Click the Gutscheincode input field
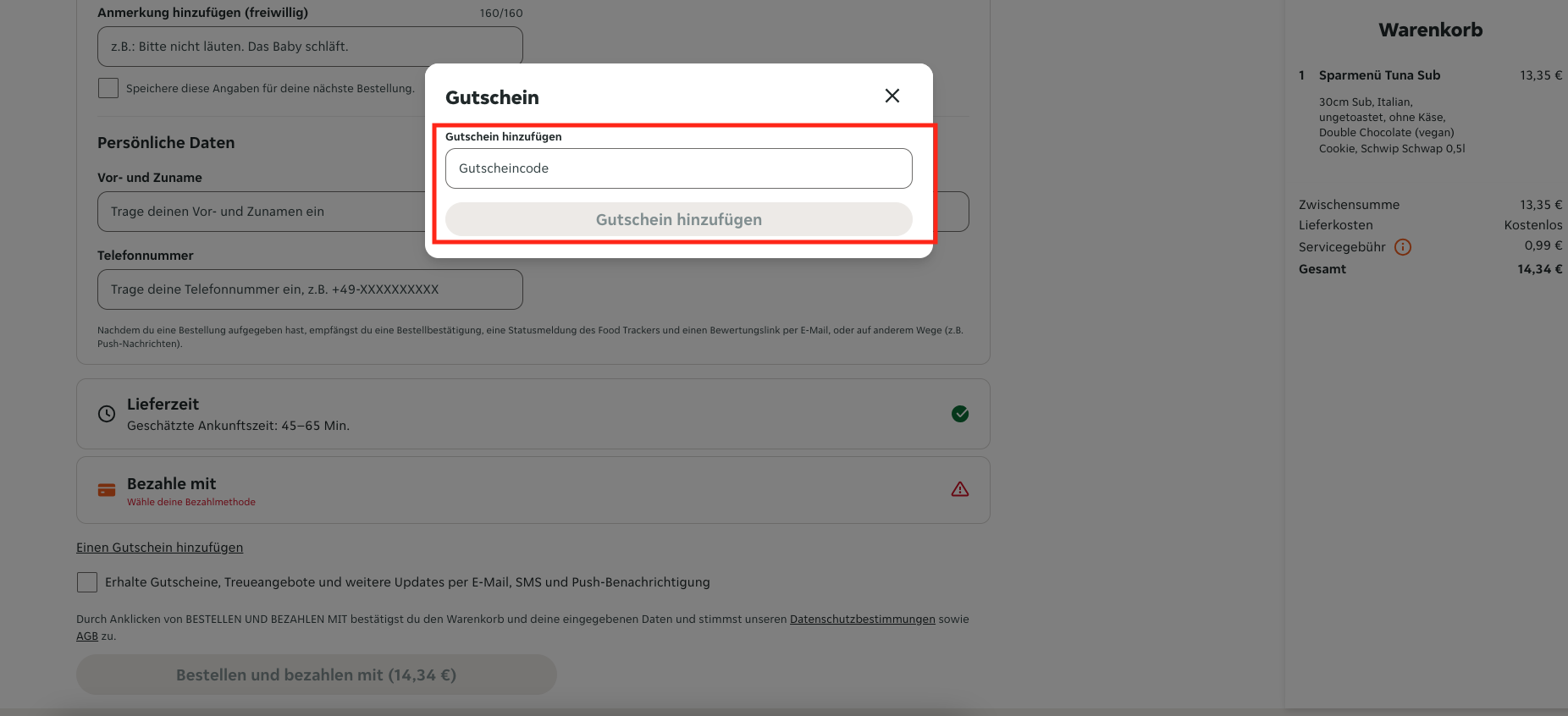The width and height of the screenshot is (1568, 716). (678, 168)
